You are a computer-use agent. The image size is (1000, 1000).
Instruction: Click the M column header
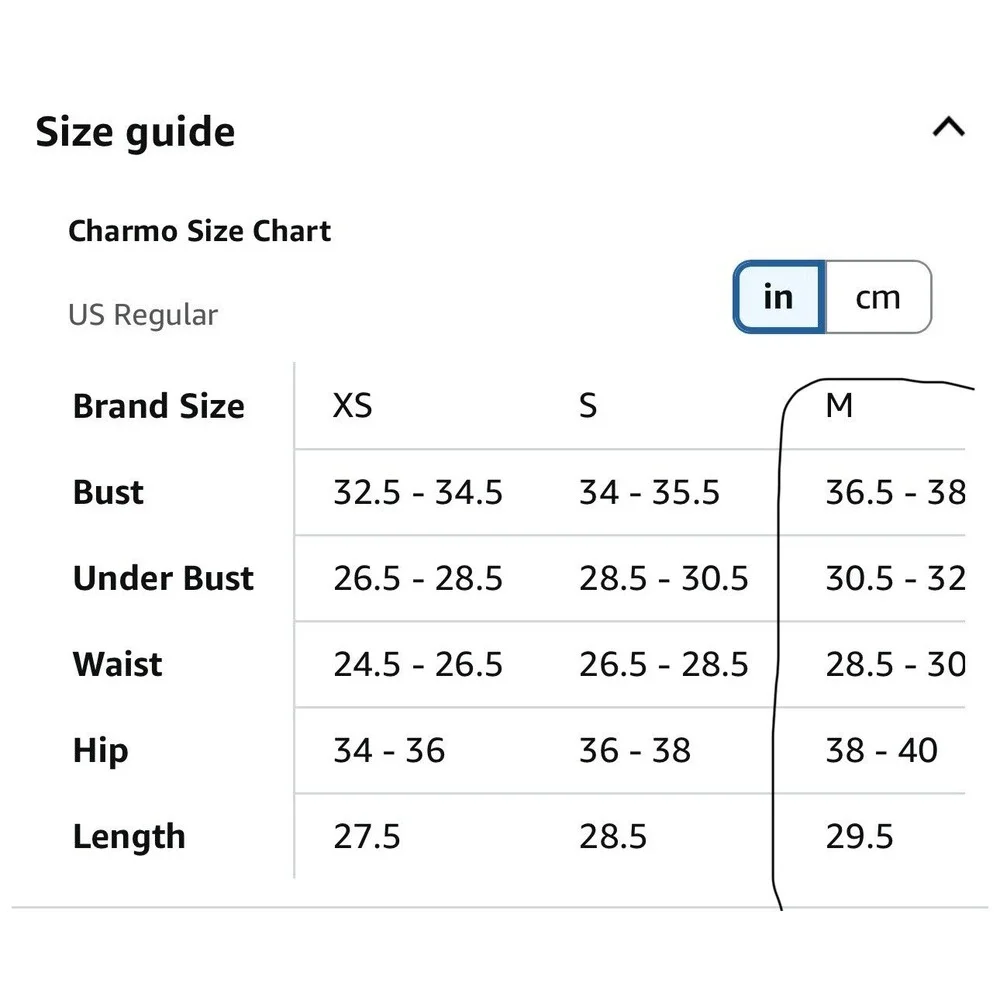[x=839, y=406]
